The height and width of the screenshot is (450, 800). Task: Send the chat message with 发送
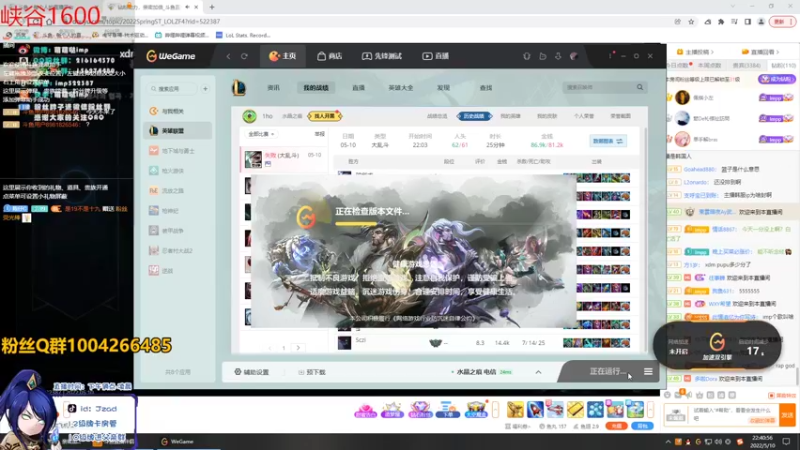click(x=787, y=415)
